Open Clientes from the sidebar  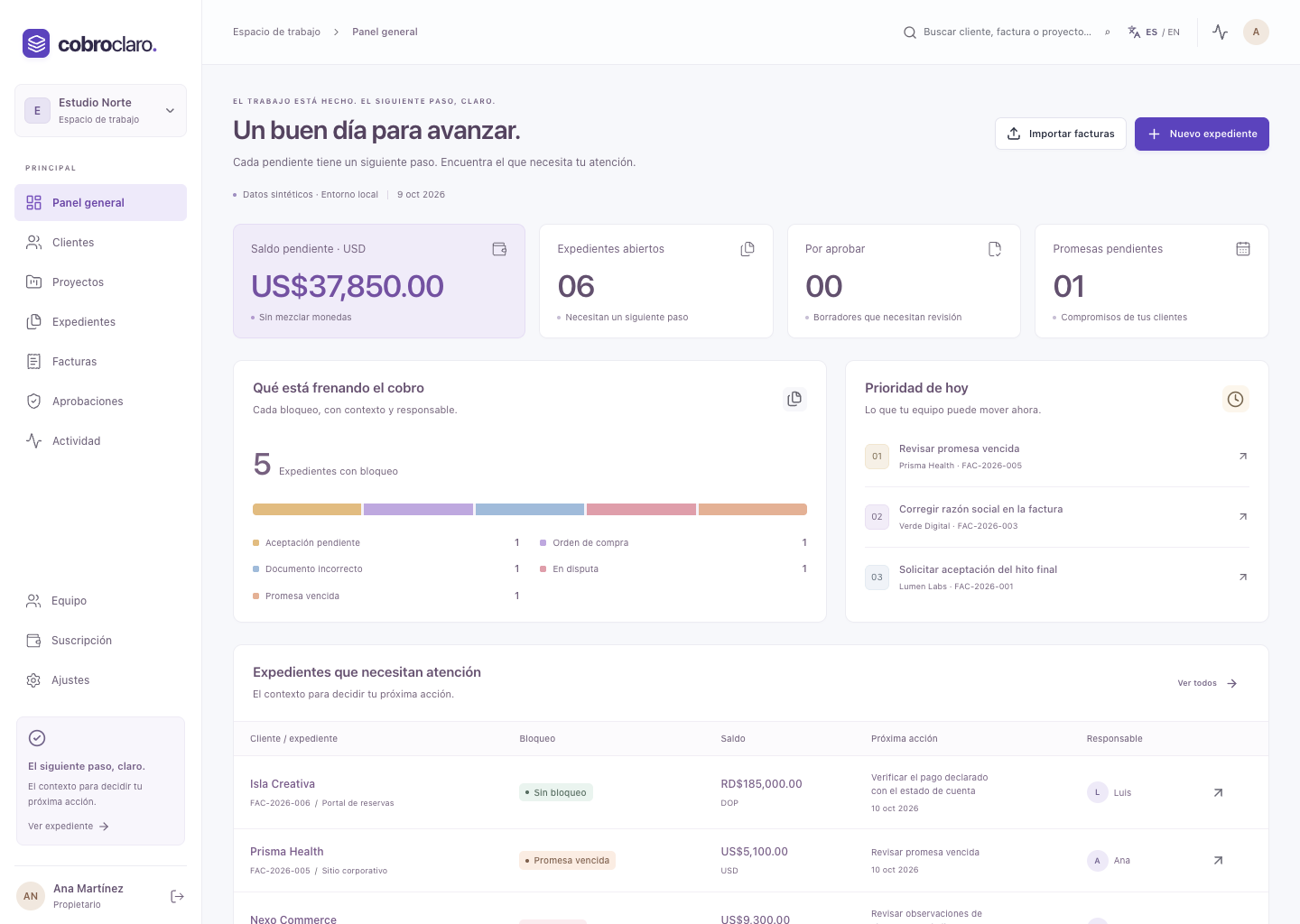click(100, 243)
